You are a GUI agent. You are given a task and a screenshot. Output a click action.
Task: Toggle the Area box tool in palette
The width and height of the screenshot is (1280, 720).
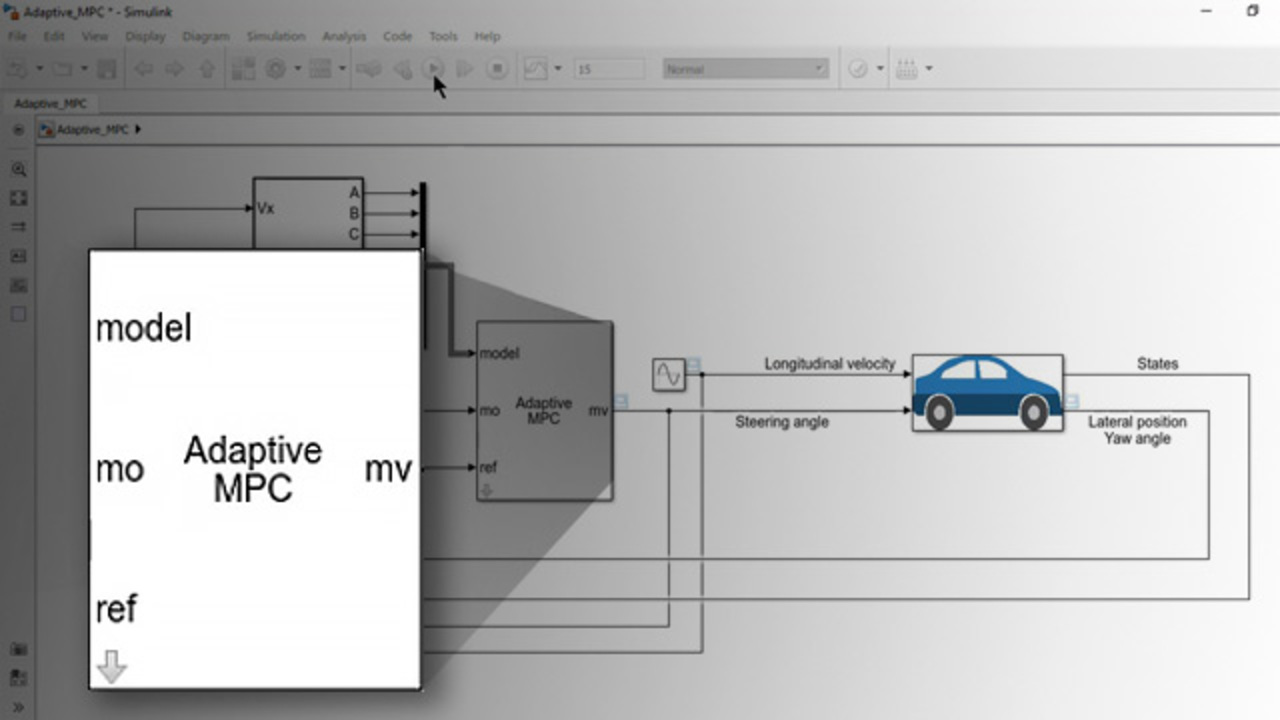18,314
